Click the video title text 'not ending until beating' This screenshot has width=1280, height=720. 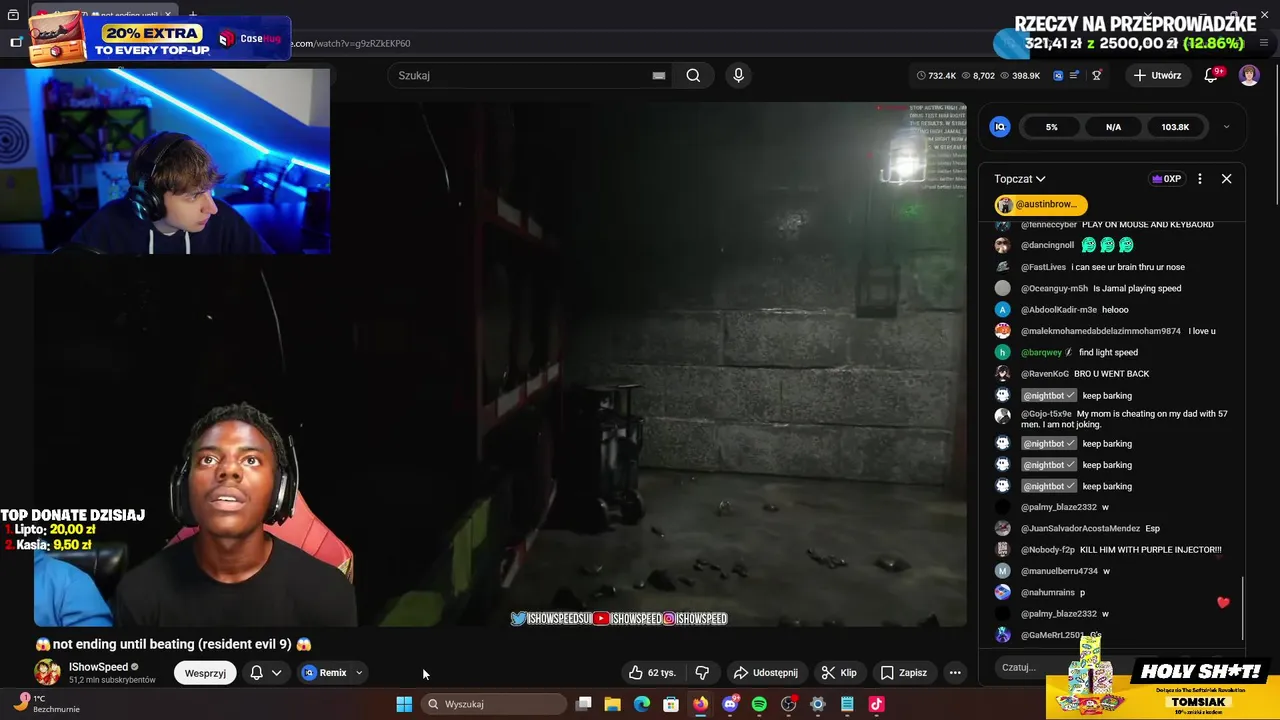tap(123, 644)
